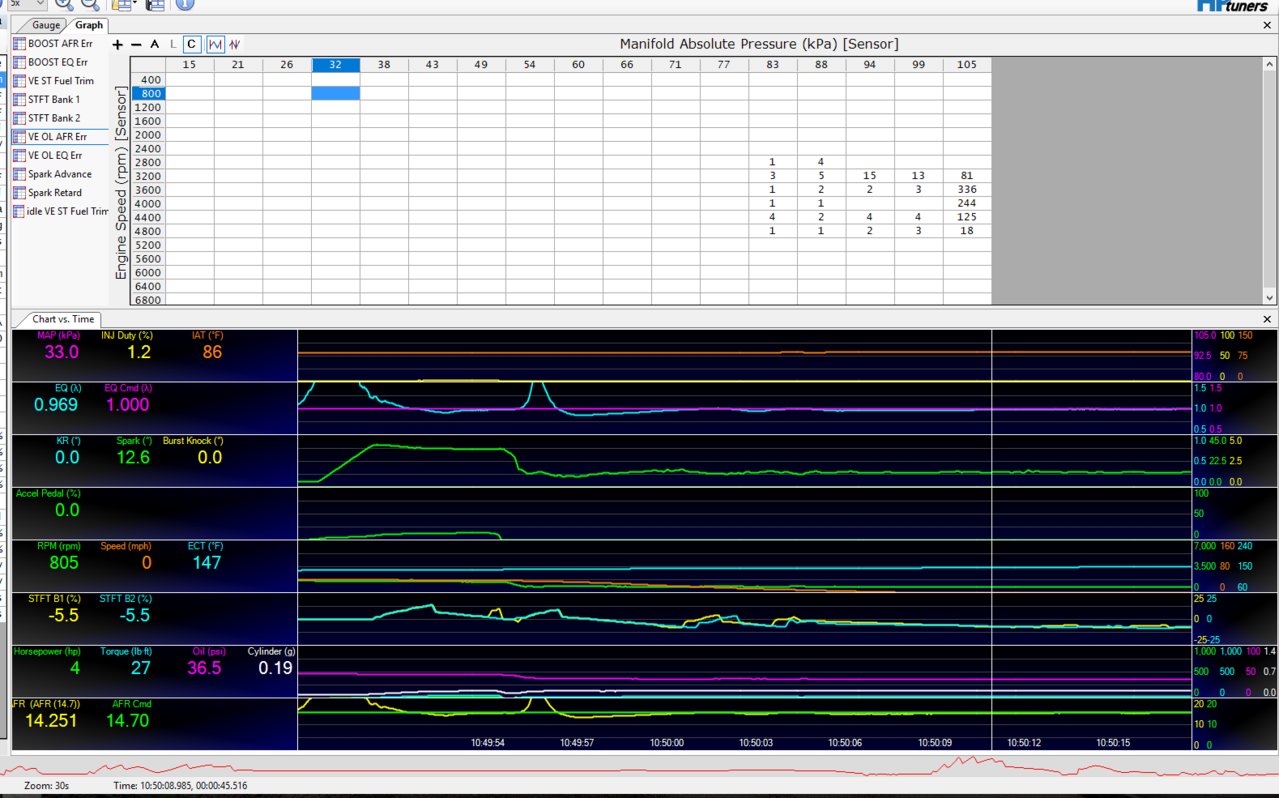This screenshot has height=798, width=1279.
Task: Click the cell showing value 336
Action: point(967,189)
